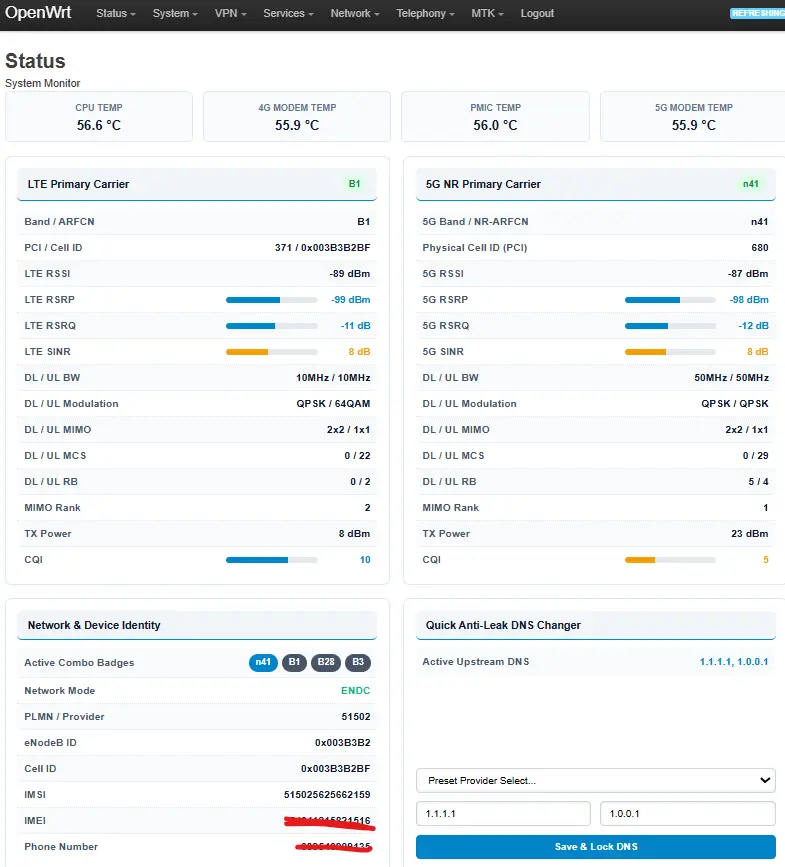The height and width of the screenshot is (867, 785).
Task: Click the LTE modulation value QPSK / 64QAM
Action: [x=333, y=404]
